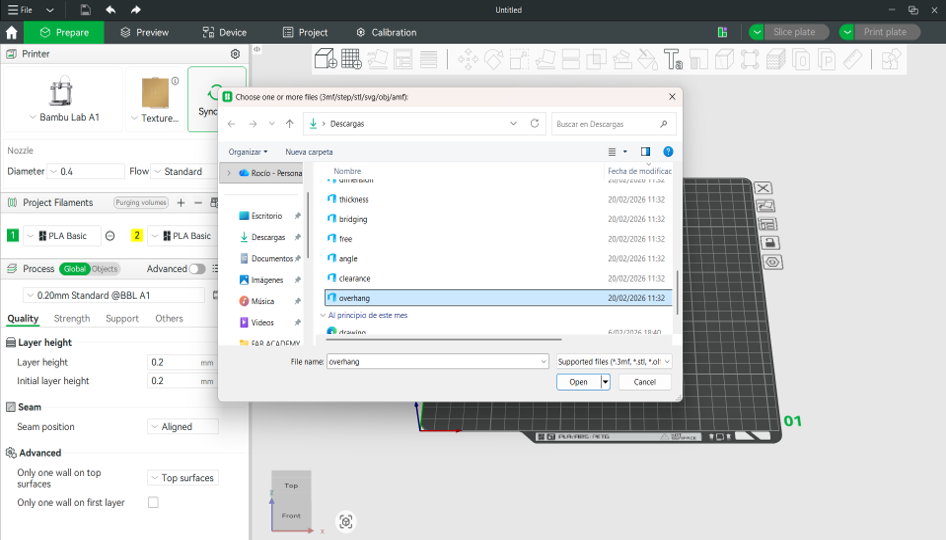
Task: Click plate auto-orient icon
Action: (x=765, y=206)
